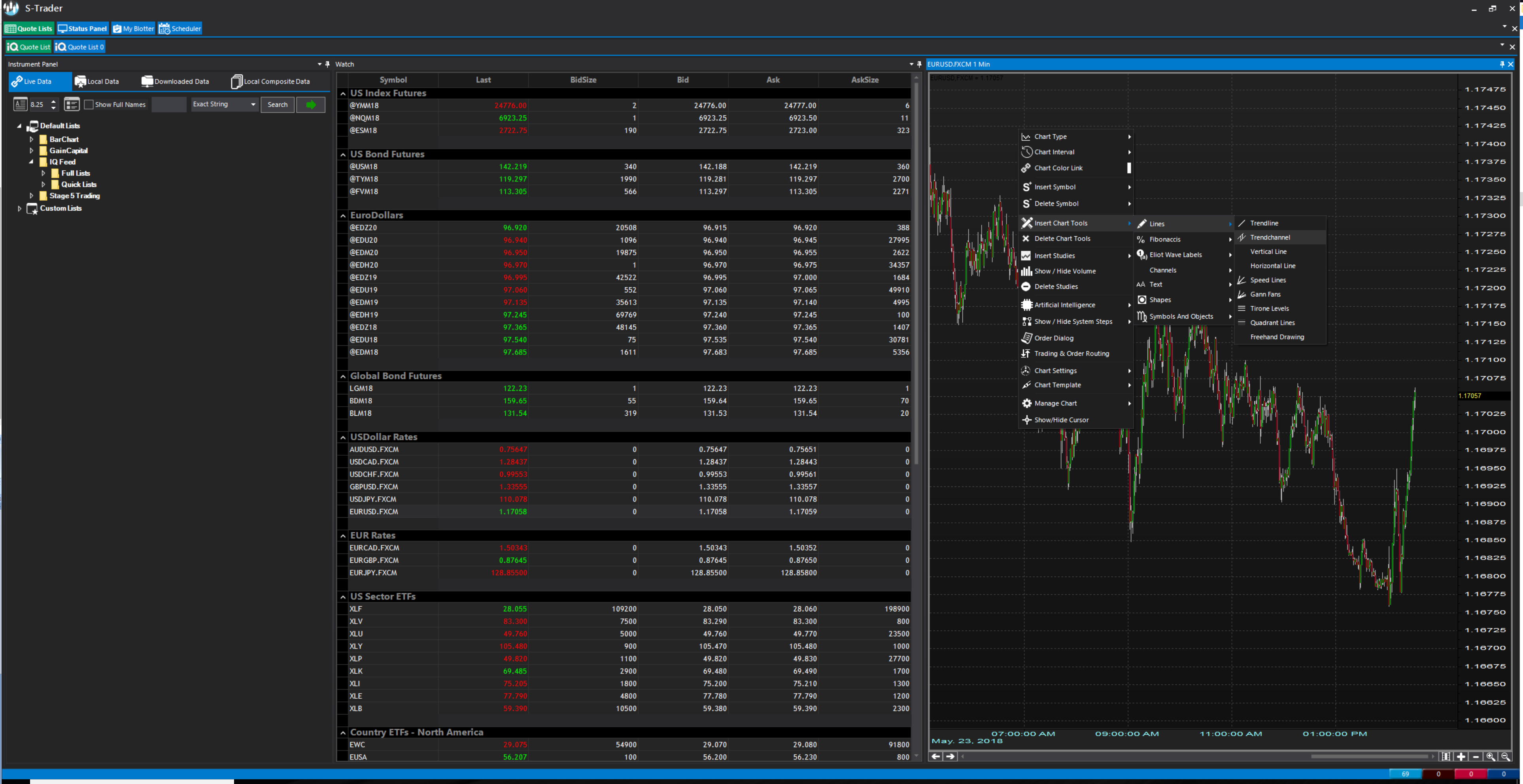The image size is (1523, 784).
Task: Click the chart scroll-left arrow button
Action: click(936, 756)
